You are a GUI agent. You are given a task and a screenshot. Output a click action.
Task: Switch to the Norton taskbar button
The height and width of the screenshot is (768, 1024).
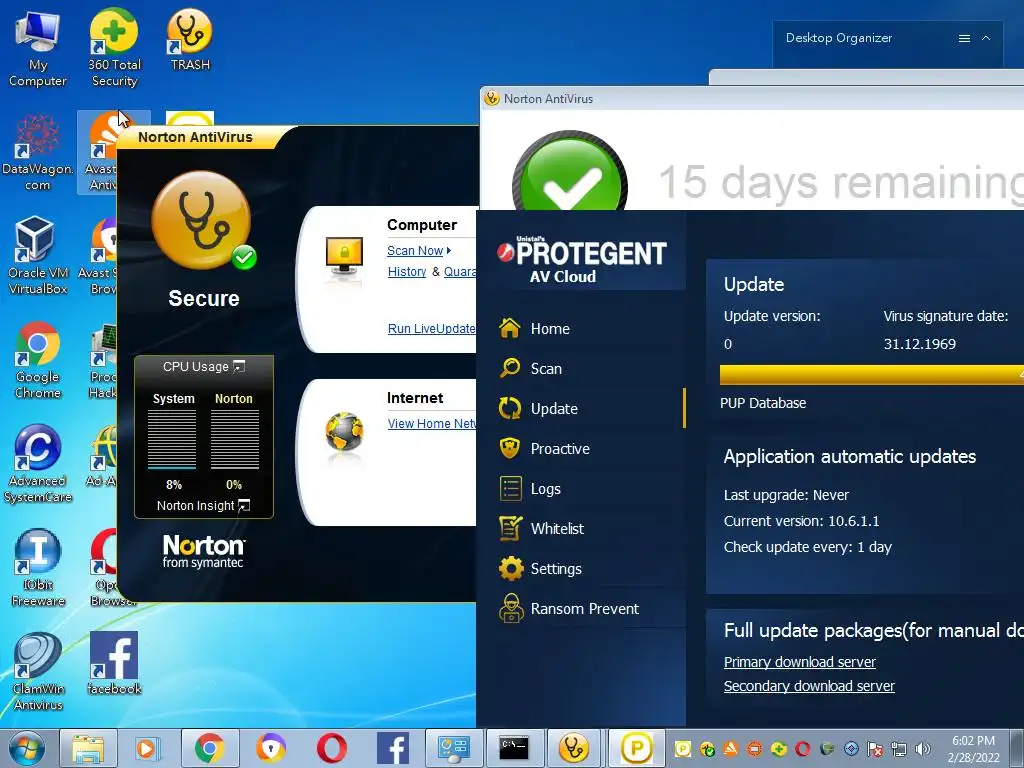pos(574,748)
